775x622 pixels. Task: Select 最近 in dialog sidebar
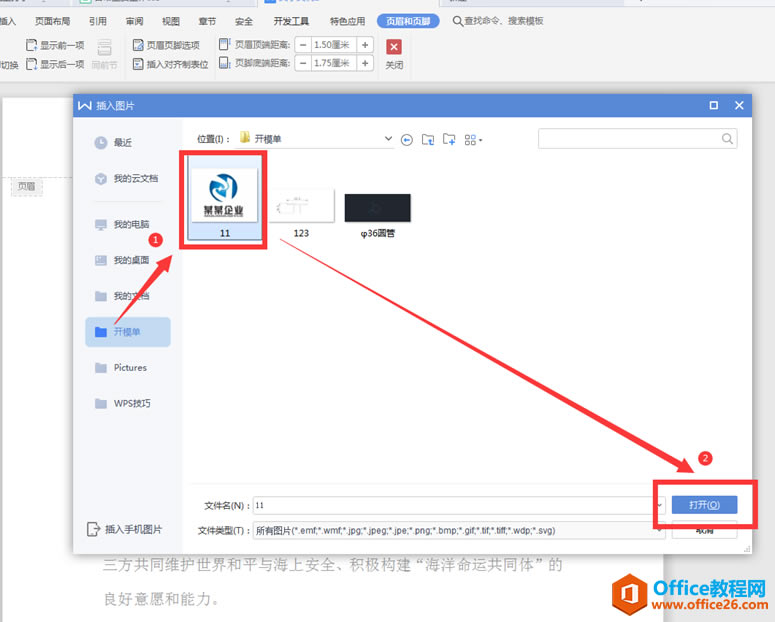coord(113,142)
